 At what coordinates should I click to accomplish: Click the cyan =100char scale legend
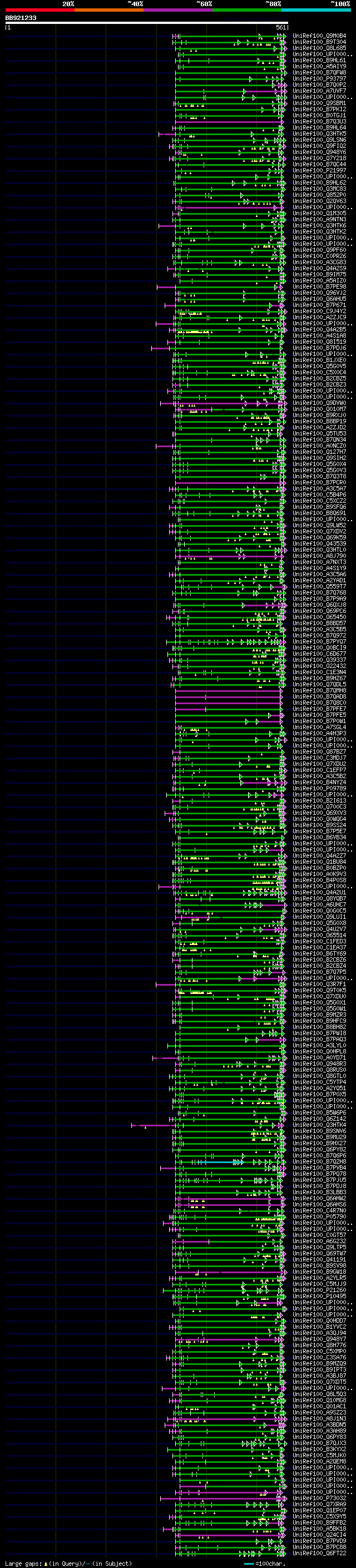(265, 1563)
